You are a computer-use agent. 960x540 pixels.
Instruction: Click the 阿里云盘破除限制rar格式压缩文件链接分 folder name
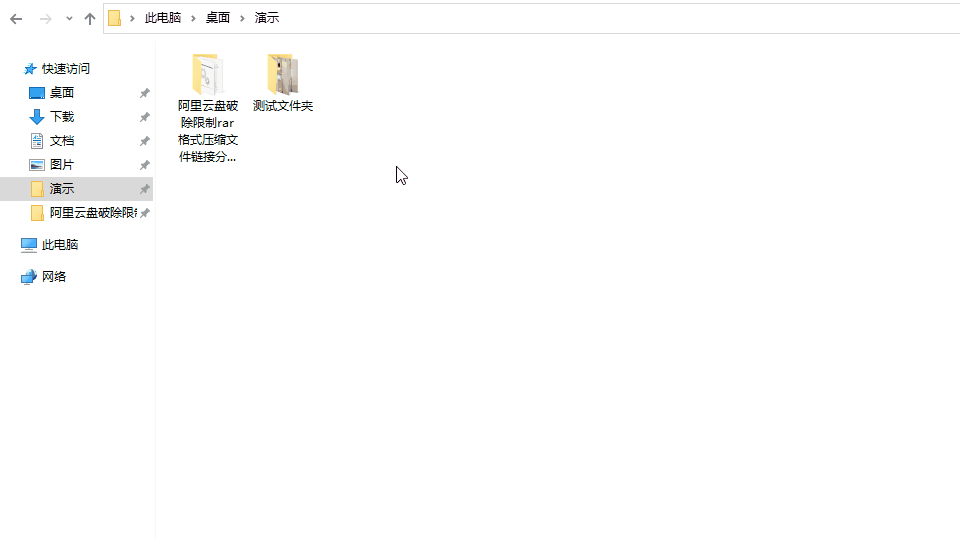coord(208,131)
